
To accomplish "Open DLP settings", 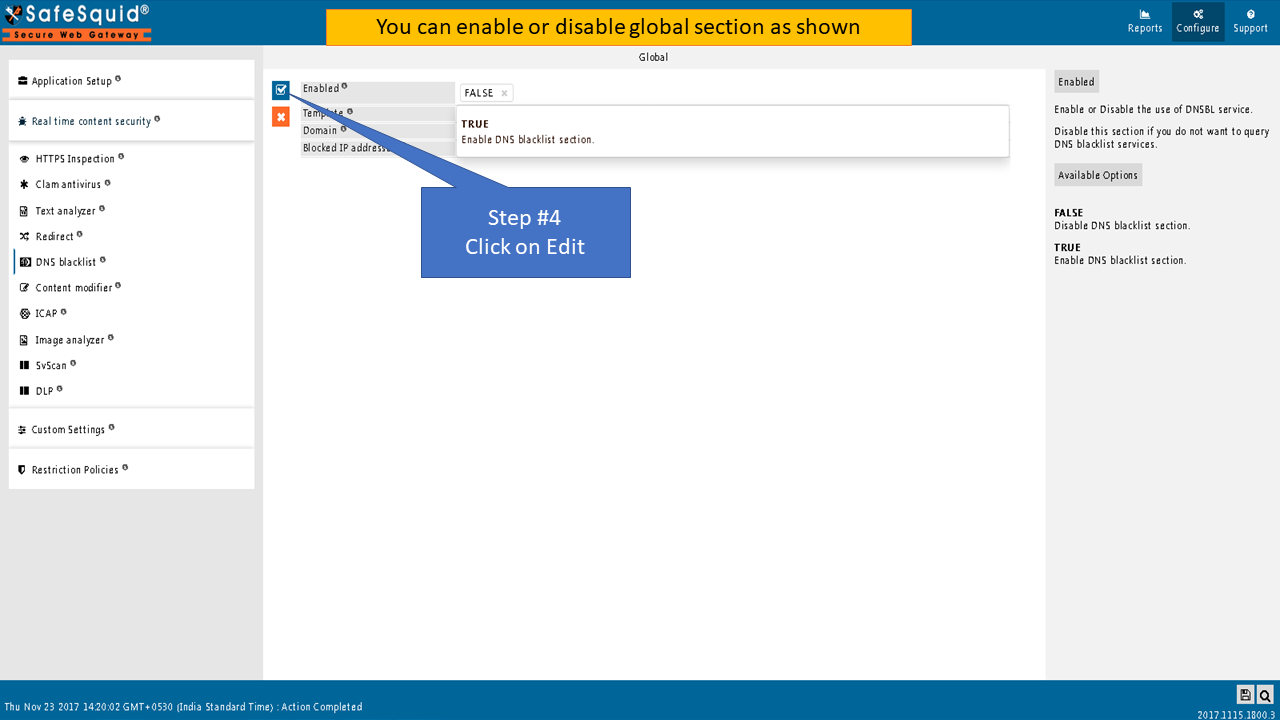I will (x=47, y=391).
